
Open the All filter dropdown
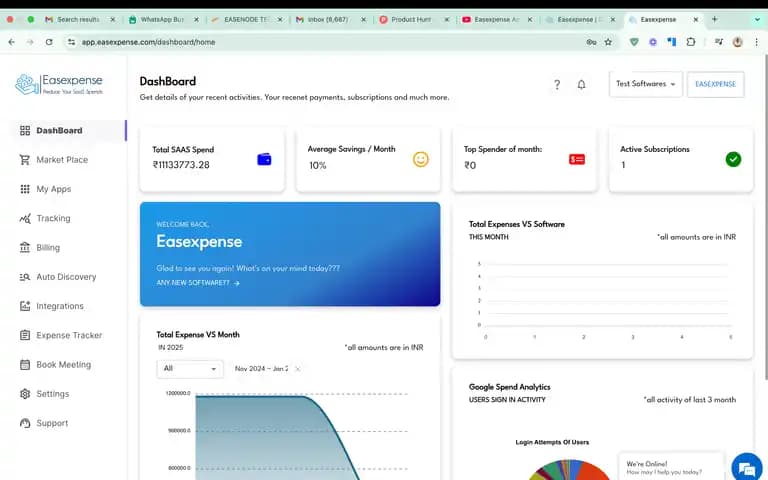[190, 369]
